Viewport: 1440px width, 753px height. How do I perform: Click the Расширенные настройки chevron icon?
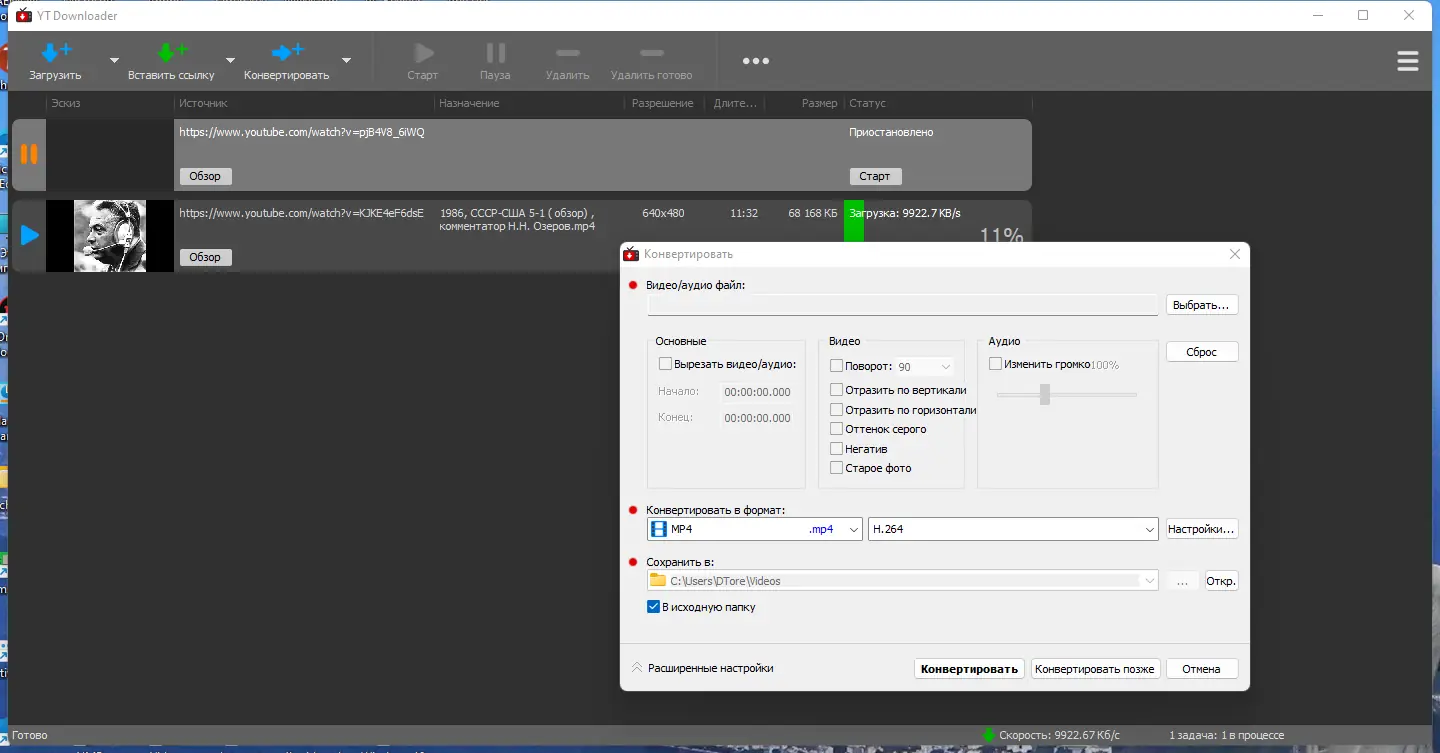click(636, 668)
